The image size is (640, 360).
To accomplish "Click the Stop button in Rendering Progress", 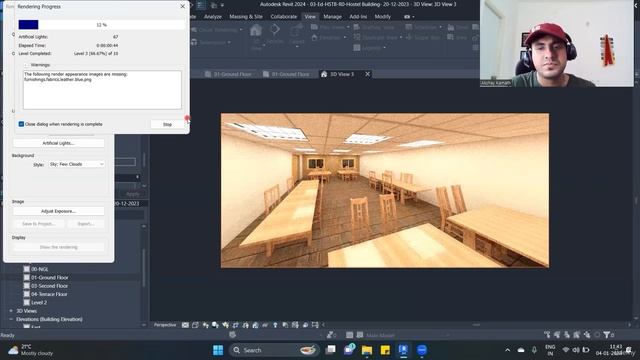I will [167, 124].
